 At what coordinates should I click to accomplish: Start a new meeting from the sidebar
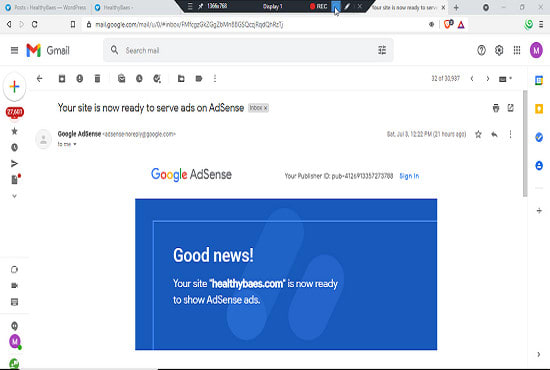[x=14, y=285]
